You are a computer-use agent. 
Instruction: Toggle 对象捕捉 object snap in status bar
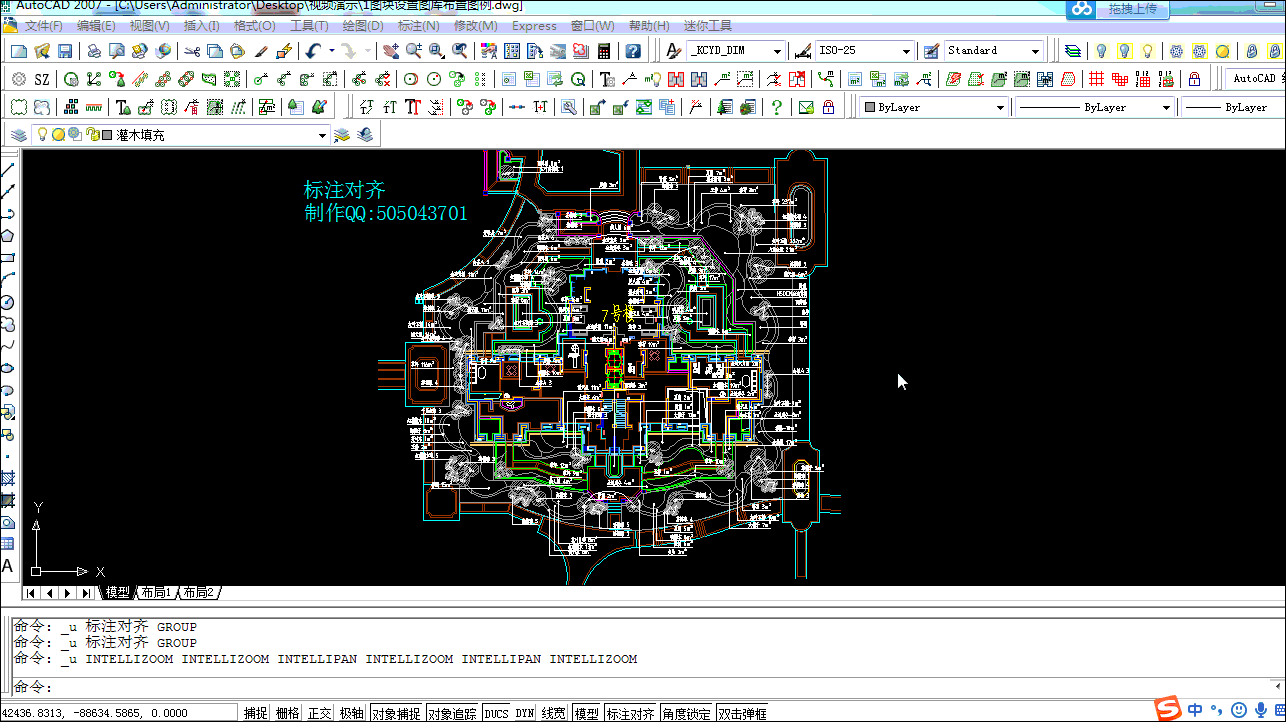(396, 713)
